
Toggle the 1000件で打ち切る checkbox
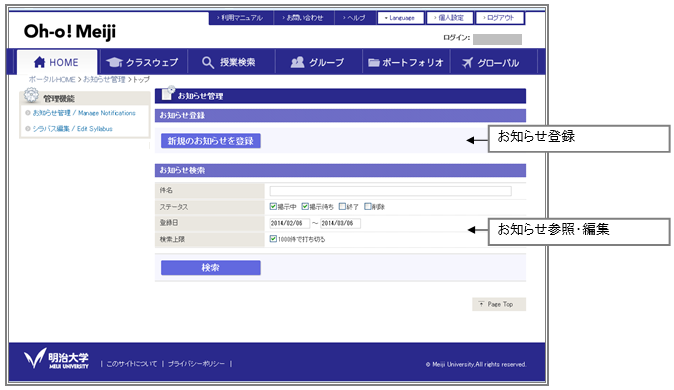[273, 239]
